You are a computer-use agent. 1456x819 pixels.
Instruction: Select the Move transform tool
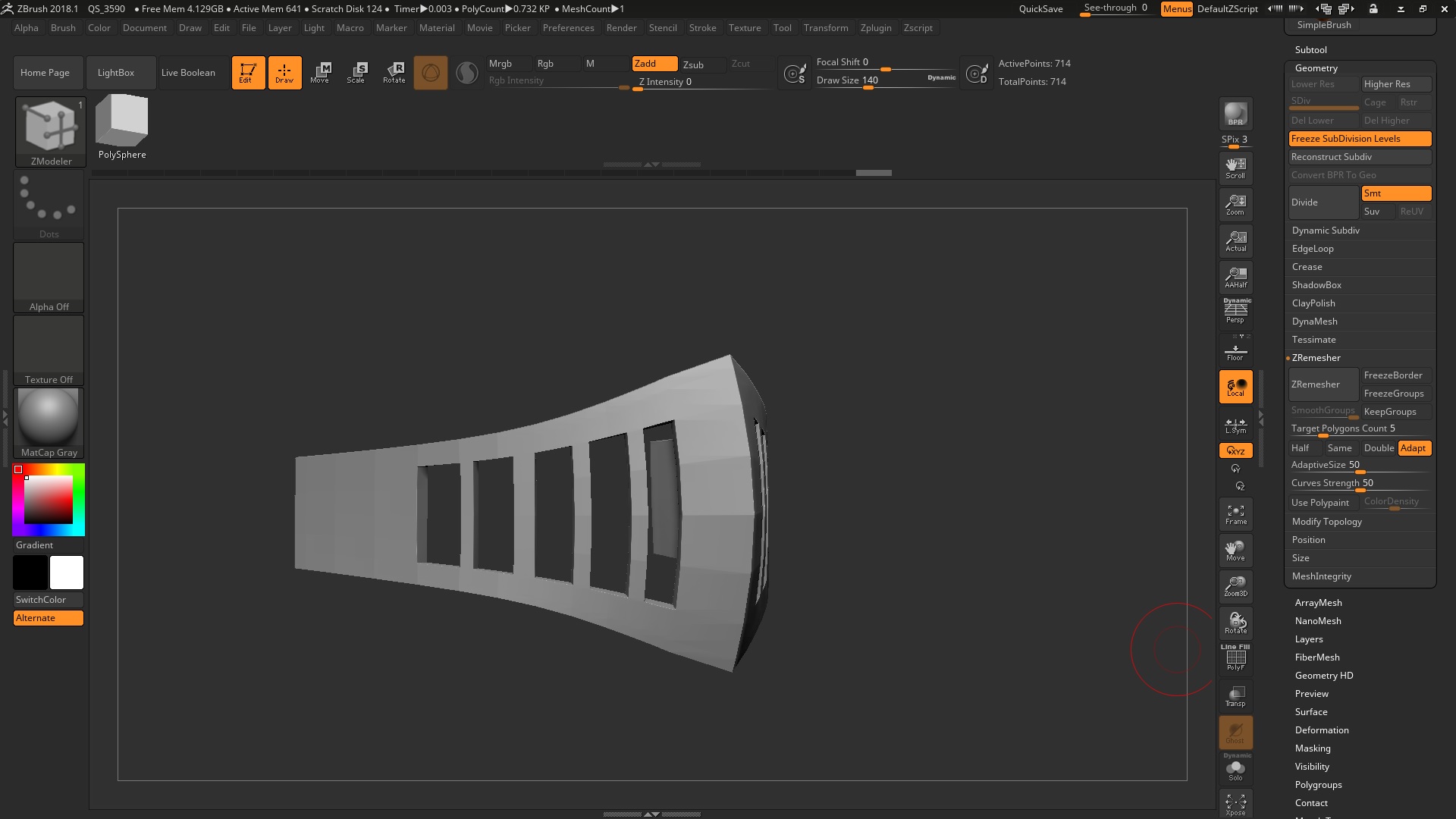[x=320, y=73]
